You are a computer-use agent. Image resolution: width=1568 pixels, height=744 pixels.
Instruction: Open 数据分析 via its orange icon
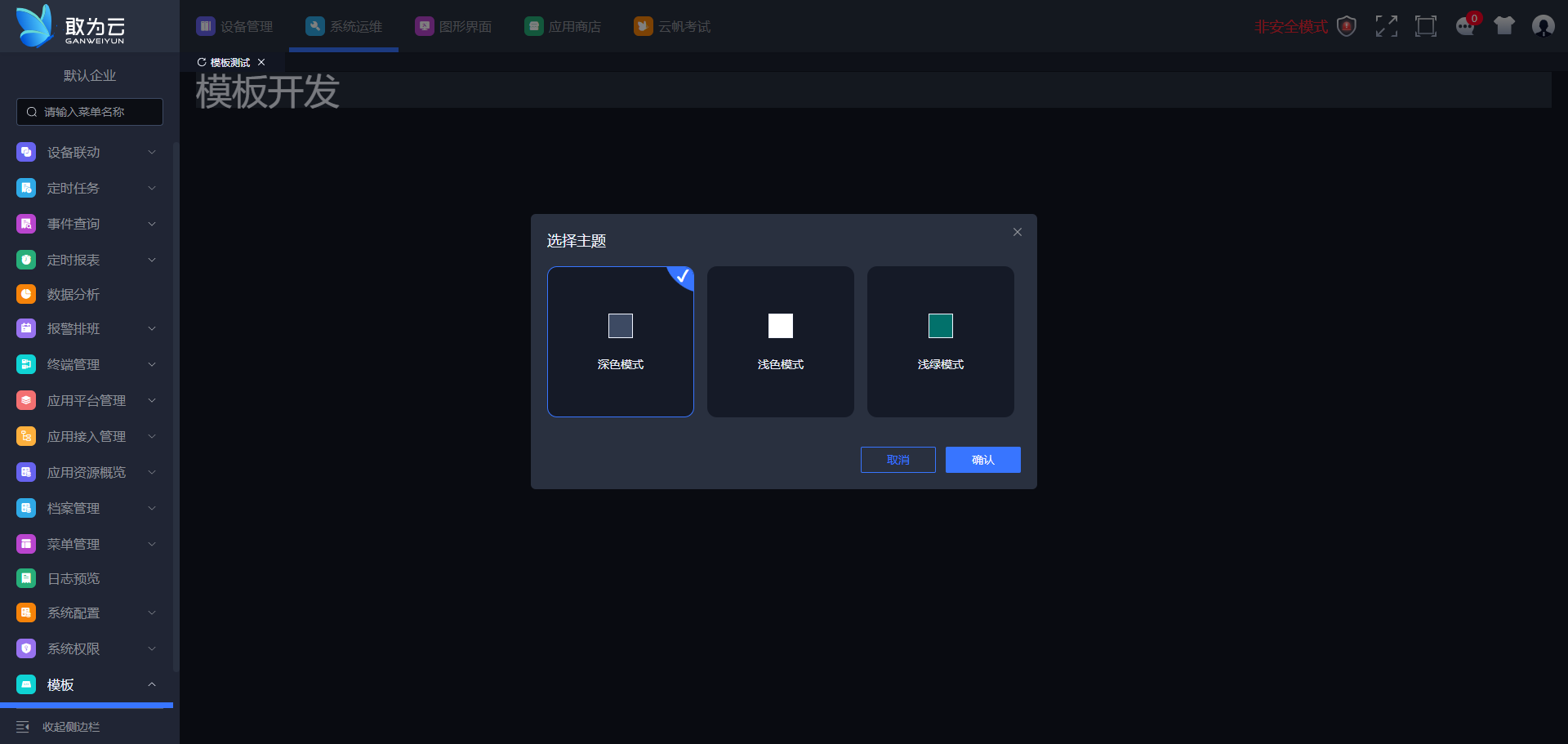pos(26,294)
